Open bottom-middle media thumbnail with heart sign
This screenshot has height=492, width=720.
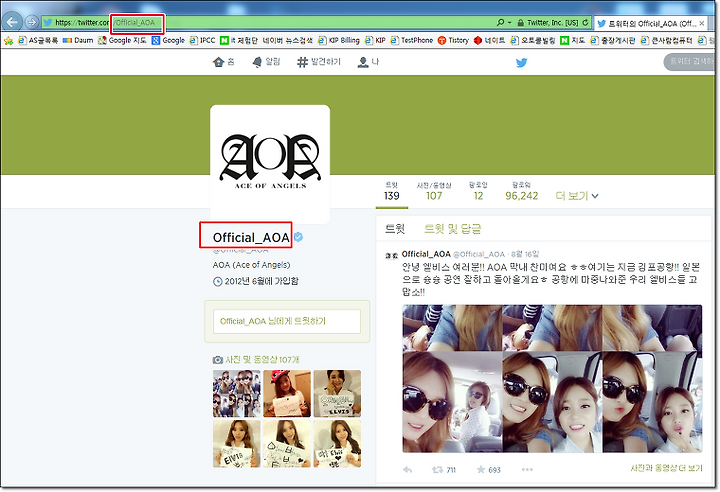tap(287, 444)
